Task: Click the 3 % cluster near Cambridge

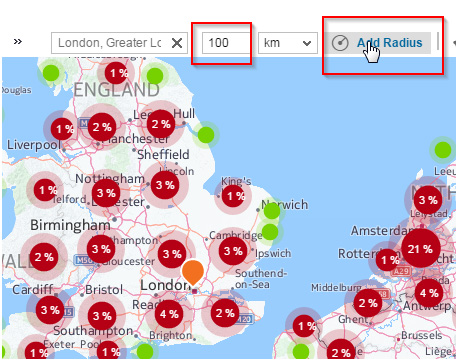Action: [x=233, y=251]
